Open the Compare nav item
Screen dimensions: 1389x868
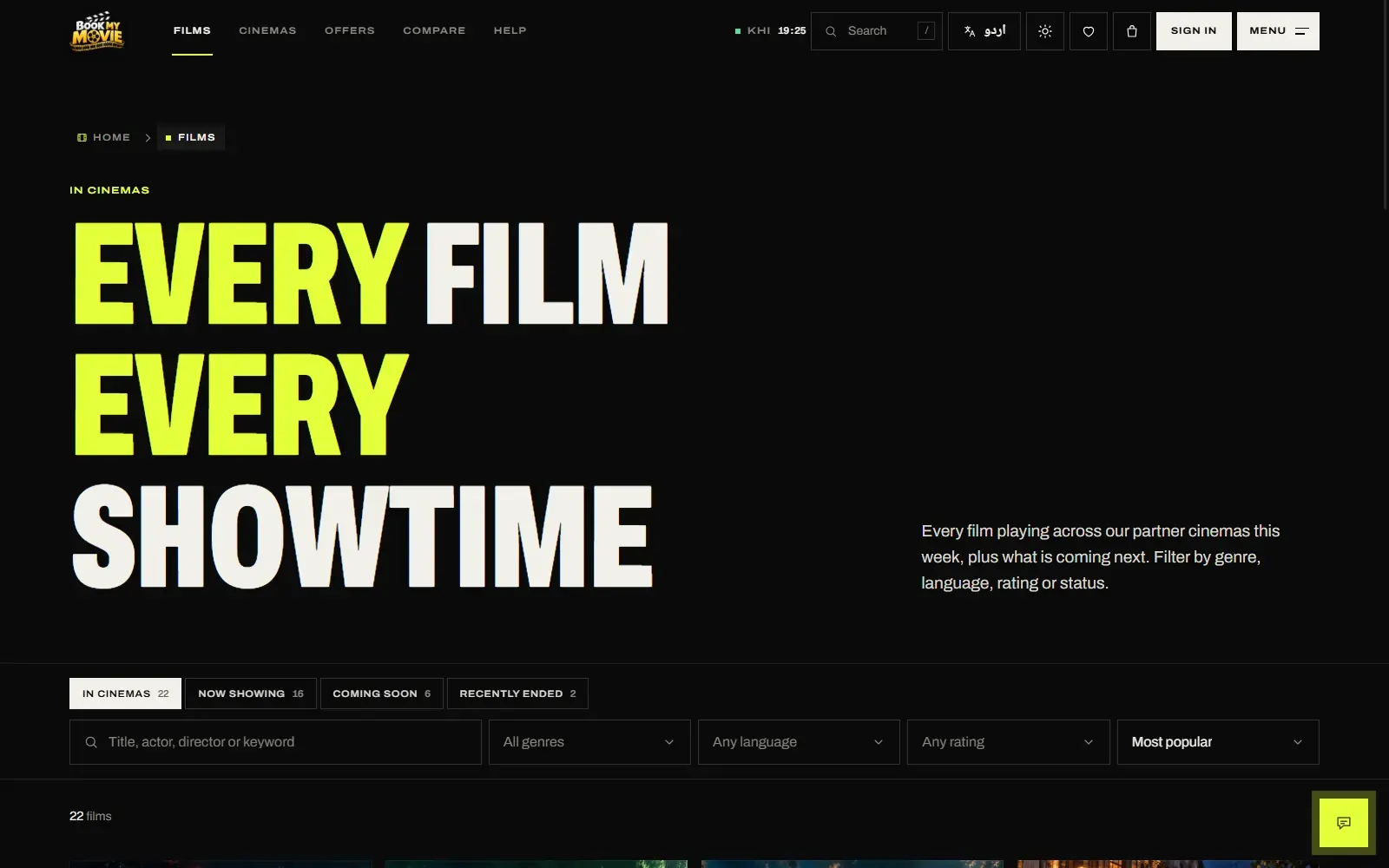pyautogui.click(x=434, y=30)
